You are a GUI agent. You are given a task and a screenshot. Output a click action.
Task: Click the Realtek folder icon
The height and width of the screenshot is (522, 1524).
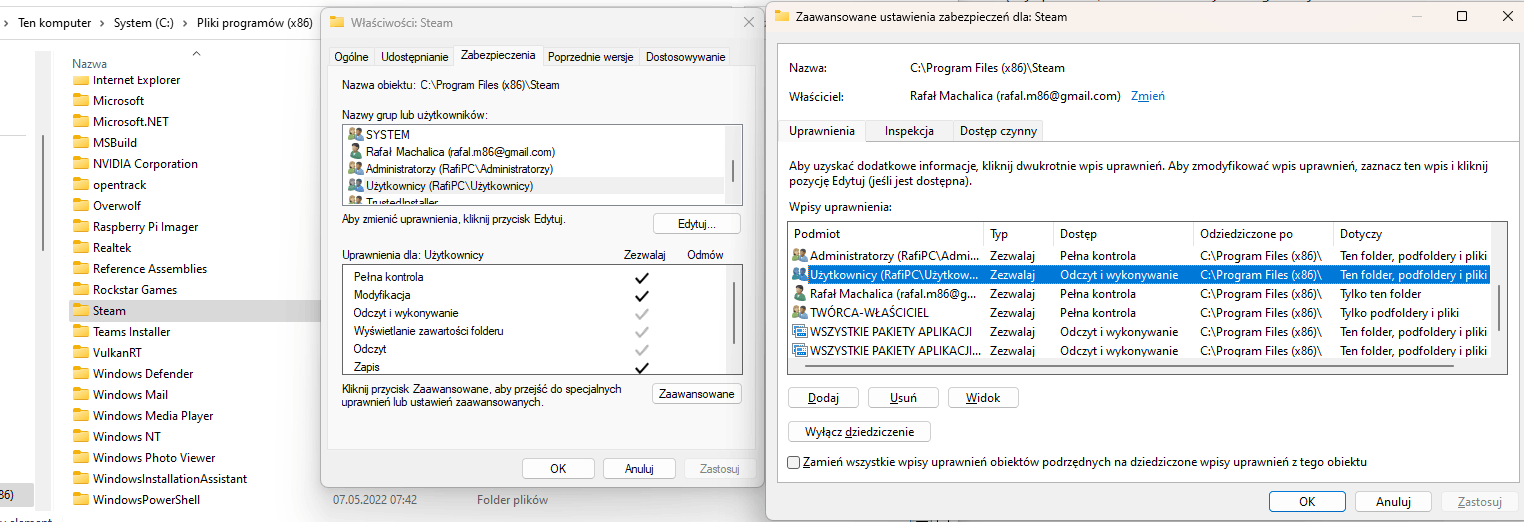(81, 248)
